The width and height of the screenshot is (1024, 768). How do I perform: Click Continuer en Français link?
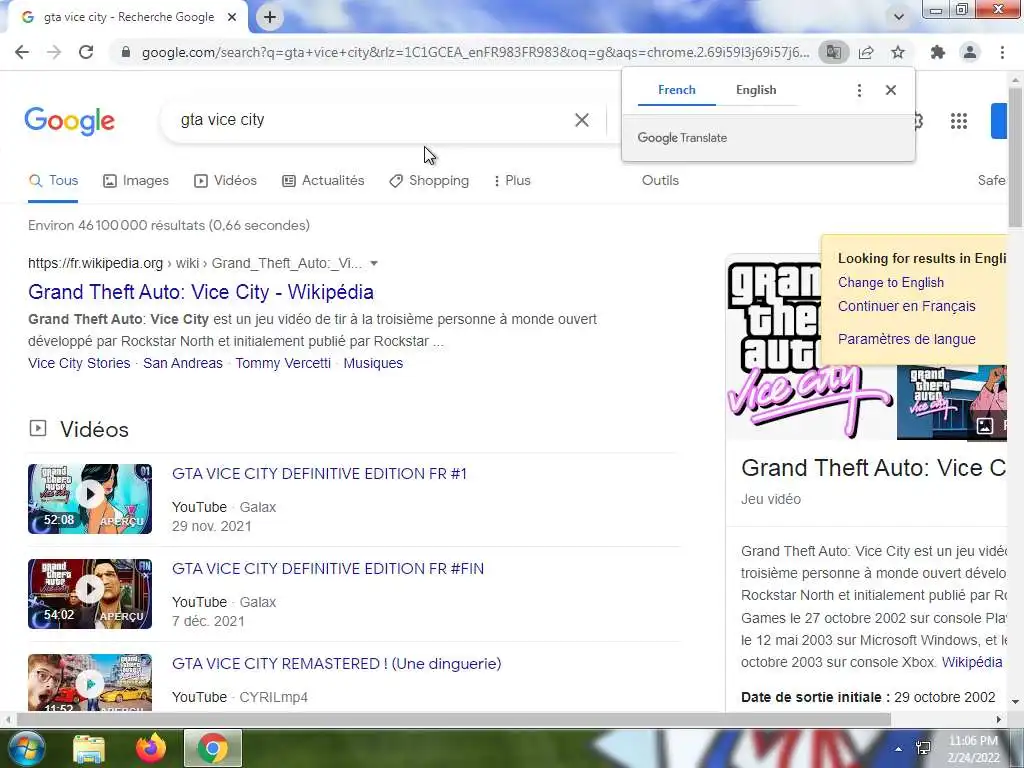point(906,306)
